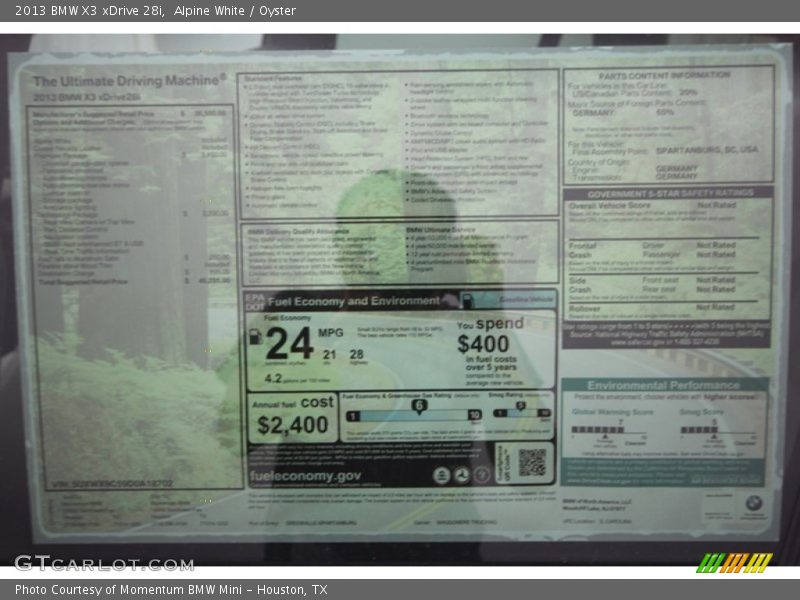800x600 pixels.
Task: Click 'PARTS CONTENT INFORMATION' heading
Action: (664, 76)
